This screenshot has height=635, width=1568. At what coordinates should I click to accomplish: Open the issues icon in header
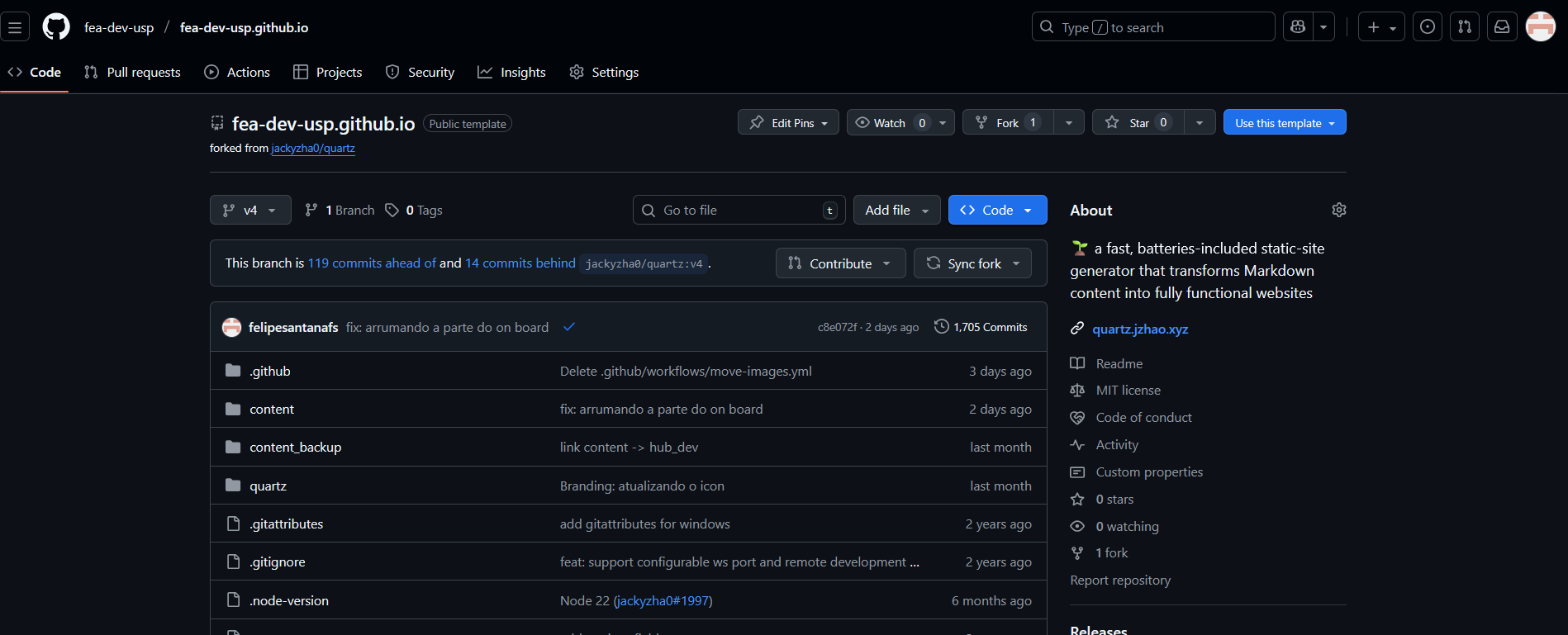(1428, 27)
